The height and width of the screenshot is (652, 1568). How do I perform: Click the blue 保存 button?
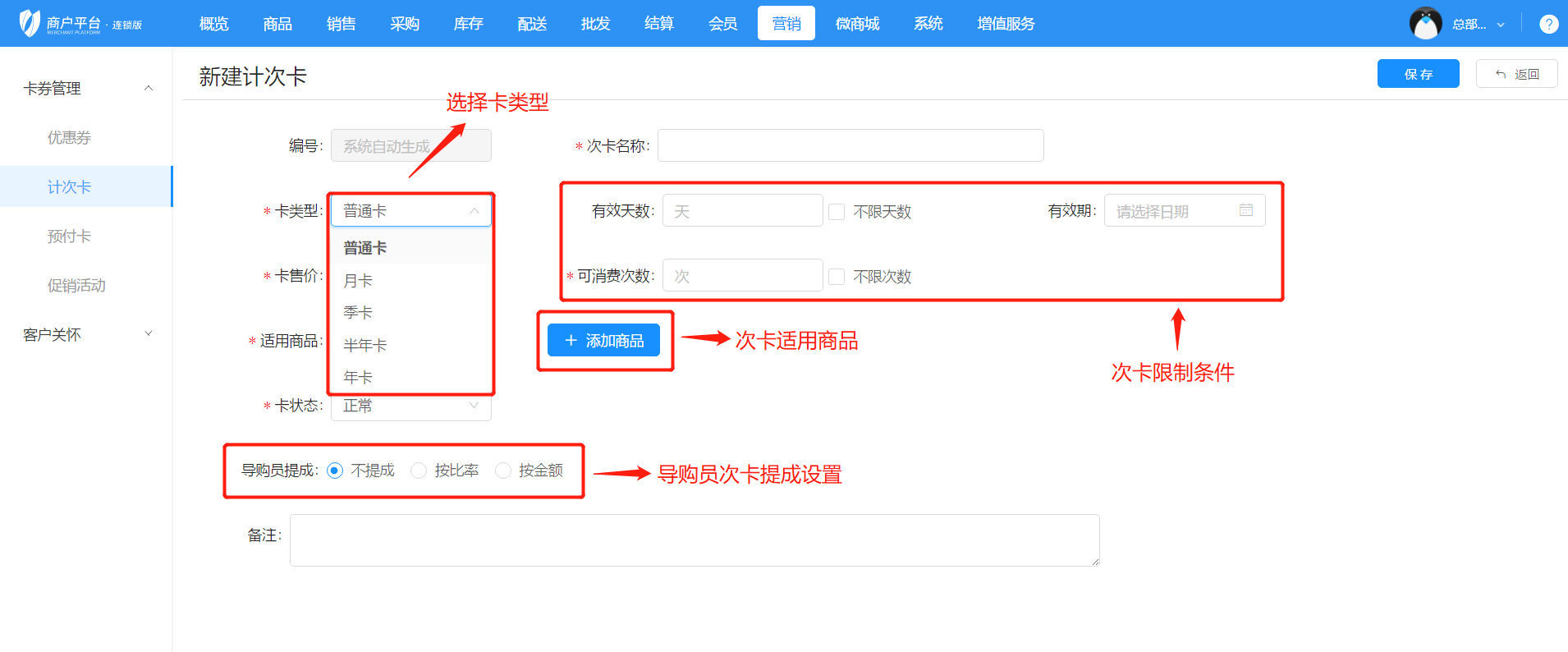pyautogui.click(x=1418, y=74)
